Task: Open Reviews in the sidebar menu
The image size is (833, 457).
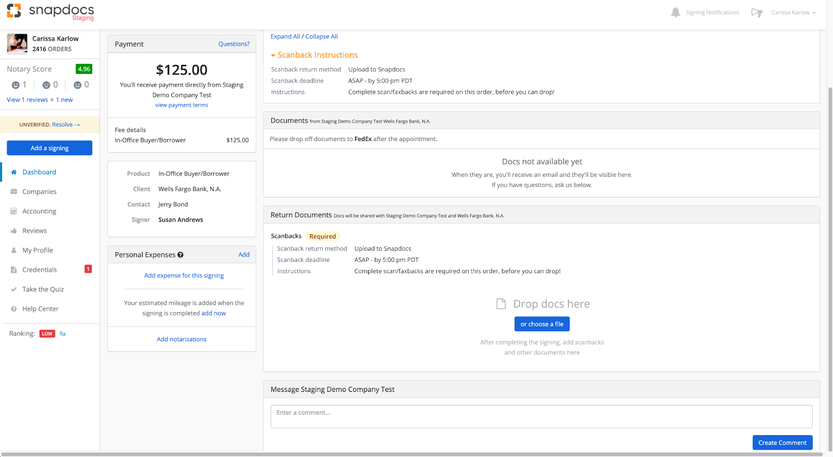Action: pyautogui.click(x=35, y=231)
